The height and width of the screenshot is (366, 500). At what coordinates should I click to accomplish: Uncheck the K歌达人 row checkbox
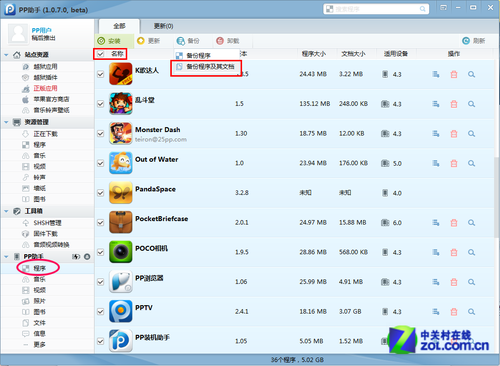100,74
